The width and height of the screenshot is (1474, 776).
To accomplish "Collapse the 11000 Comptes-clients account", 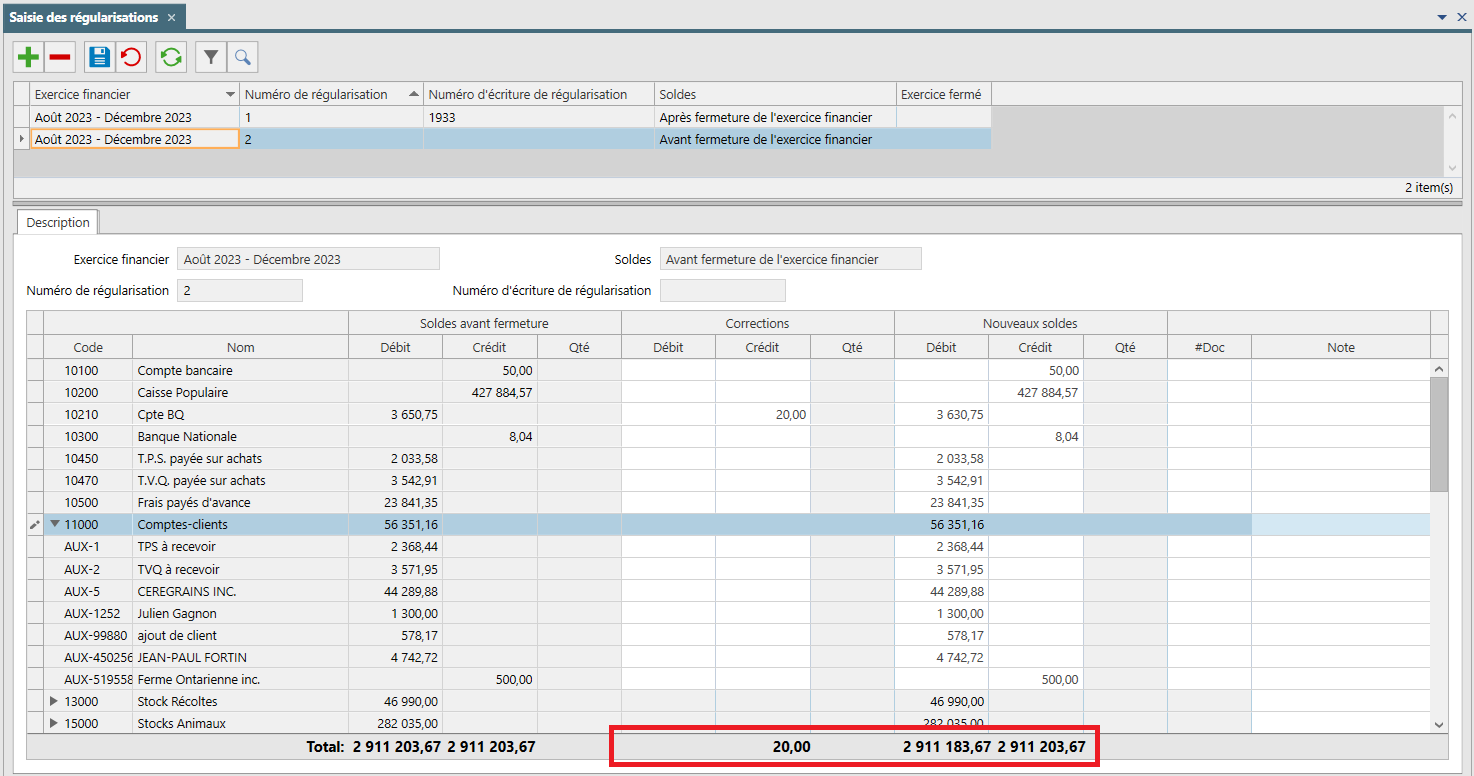I will click(55, 524).
